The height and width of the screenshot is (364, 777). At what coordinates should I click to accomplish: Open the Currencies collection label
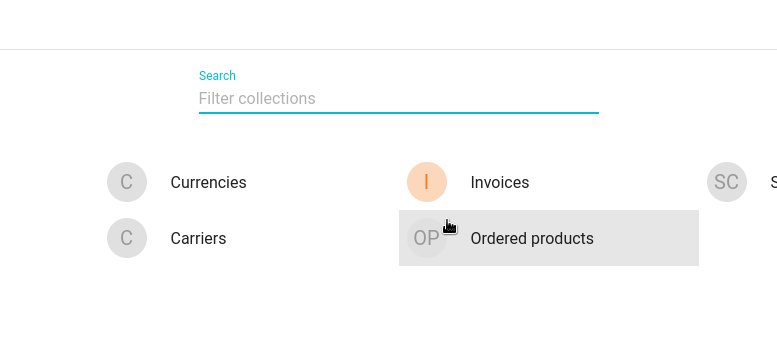[208, 183]
